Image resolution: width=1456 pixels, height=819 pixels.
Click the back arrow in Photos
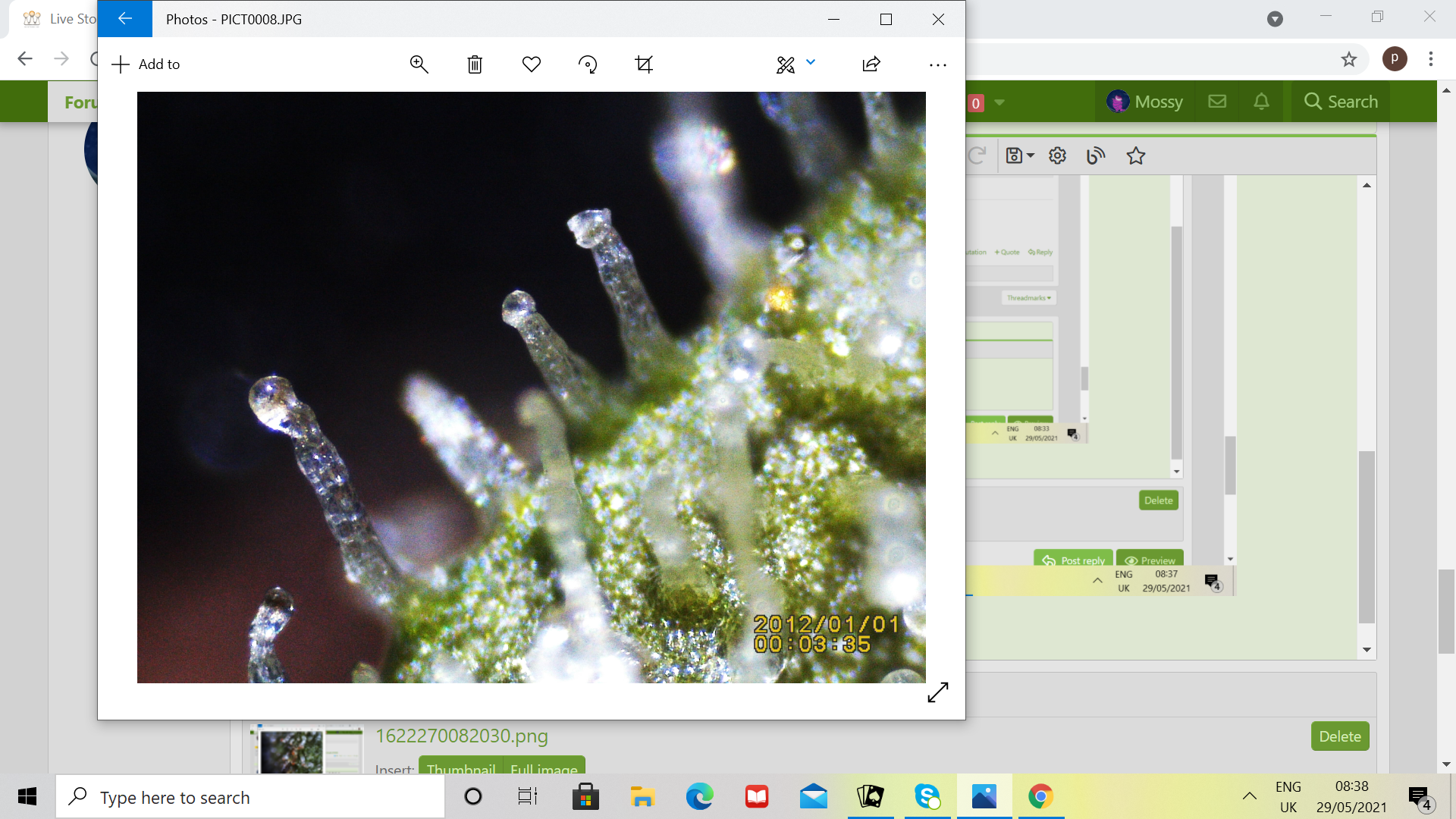click(x=125, y=19)
